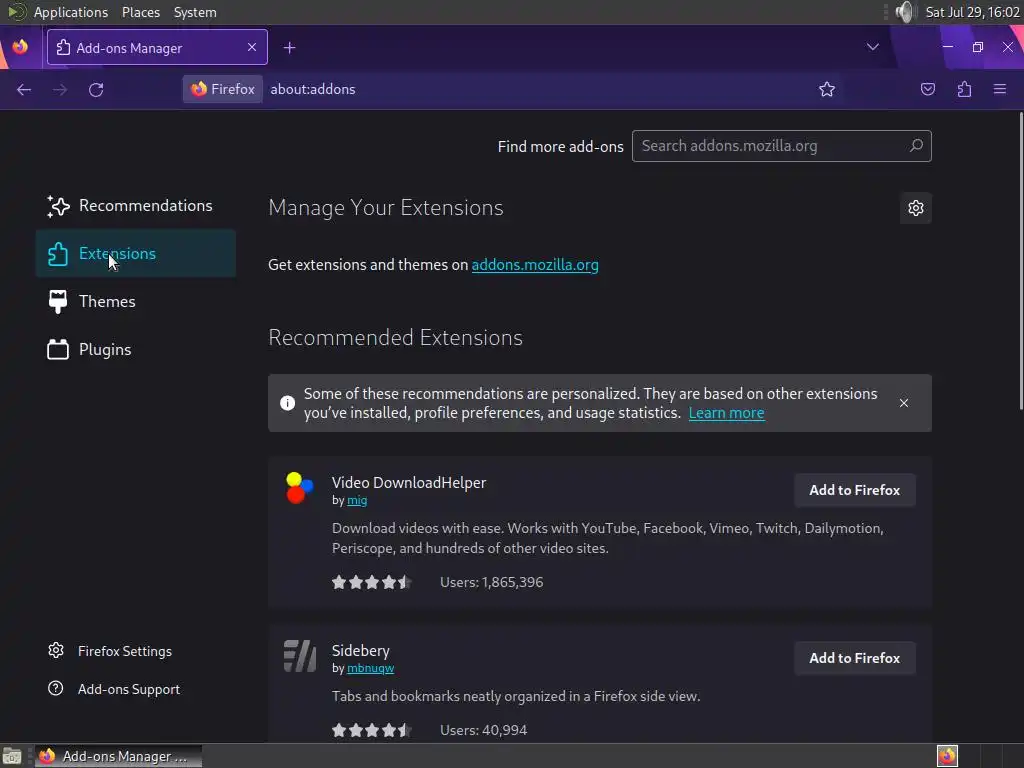Screen dimensions: 1024x768
Task: Dismiss the personalized recommendations notice
Action: pyautogui.click(x=904, y=403)
